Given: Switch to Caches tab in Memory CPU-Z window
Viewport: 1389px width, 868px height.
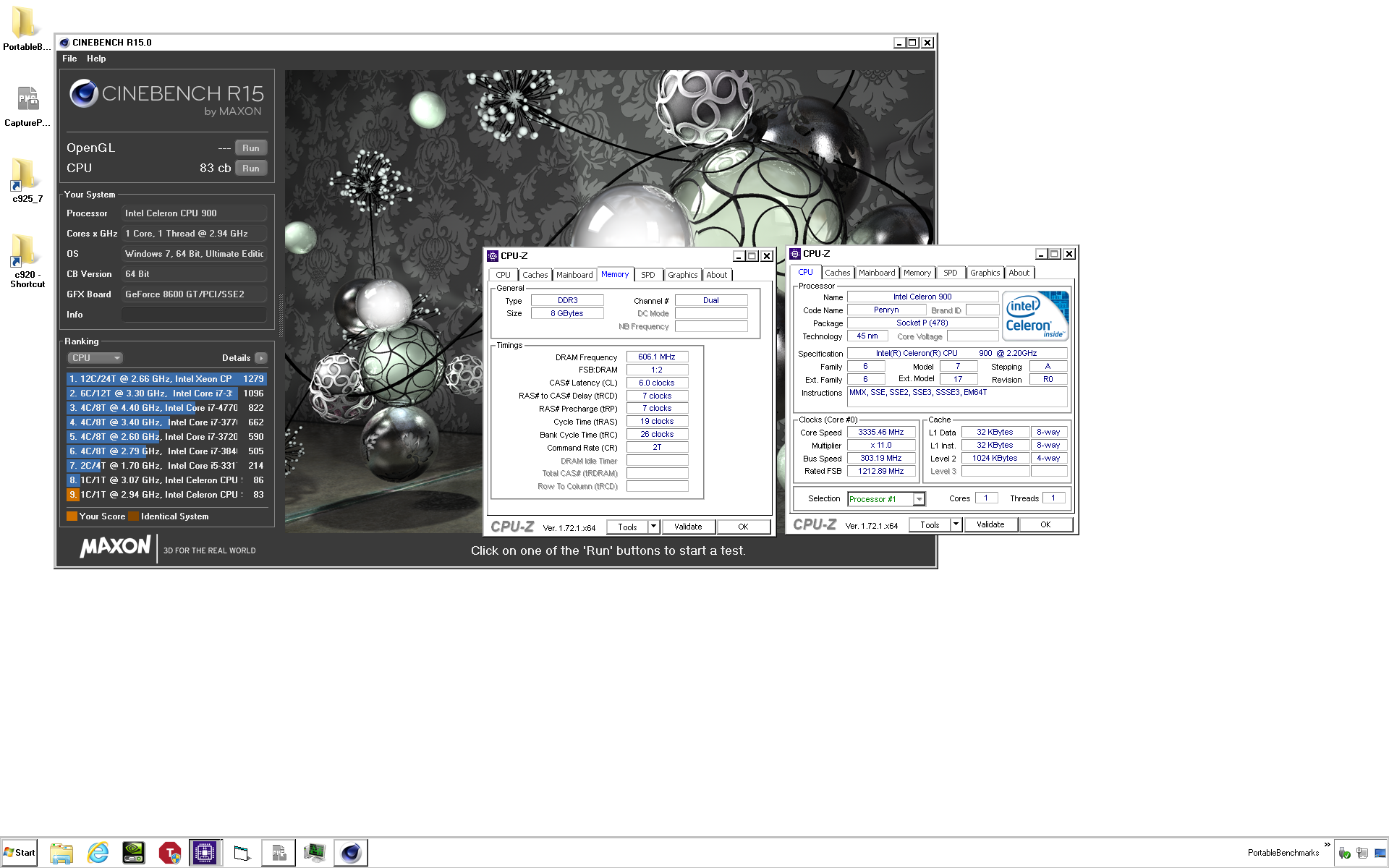Looking at the screenshot, I should [535, 275].
